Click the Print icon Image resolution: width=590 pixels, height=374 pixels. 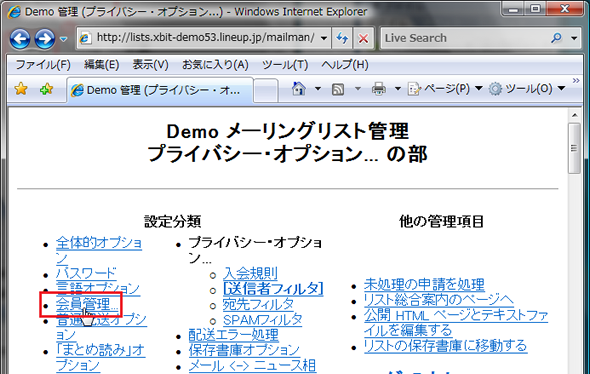pyautogui.click(x=379, y=89)
